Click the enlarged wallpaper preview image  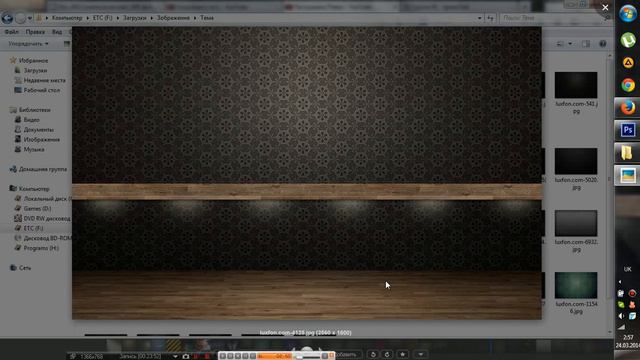coord(307,173)
